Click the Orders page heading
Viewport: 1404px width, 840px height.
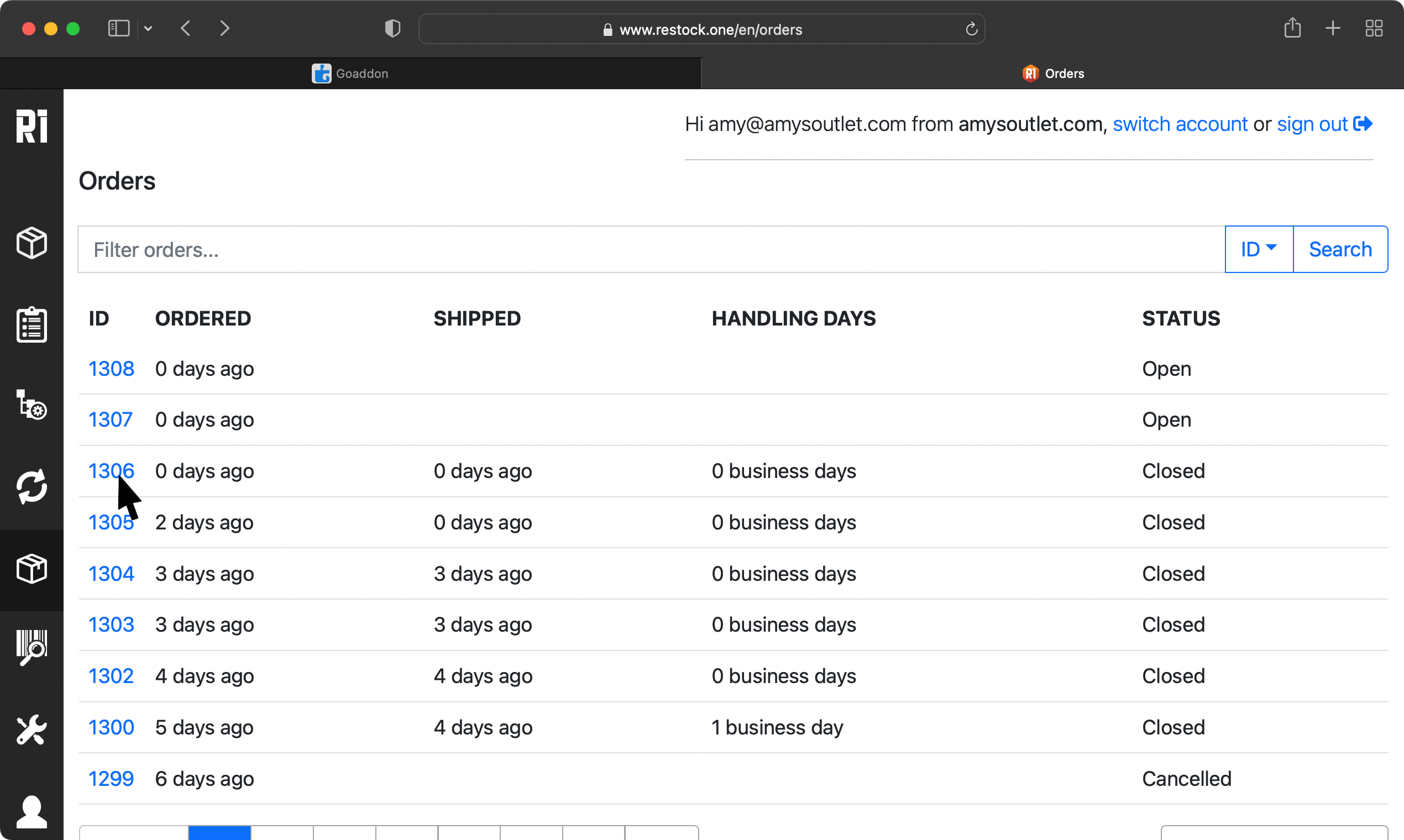(x=117, y=181)
